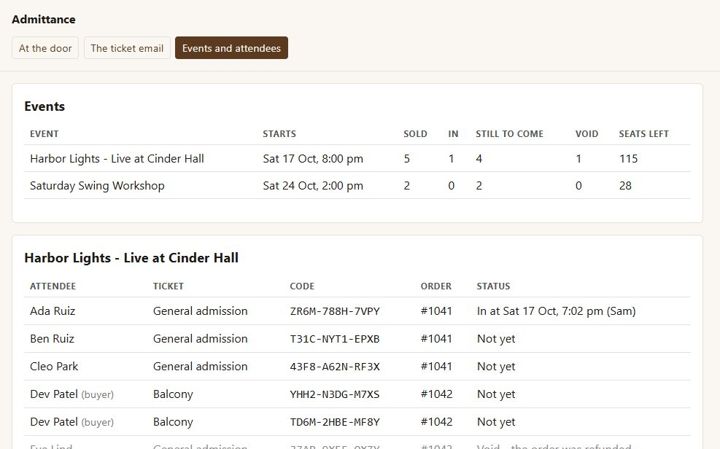This screenshot has height=449, width=720.
Task: Click the STARTS column header
Action: [x=279, y=134]
